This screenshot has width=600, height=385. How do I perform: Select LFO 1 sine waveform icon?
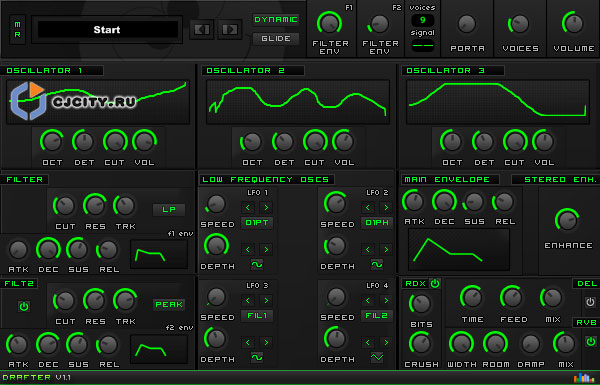pos(257,264)
